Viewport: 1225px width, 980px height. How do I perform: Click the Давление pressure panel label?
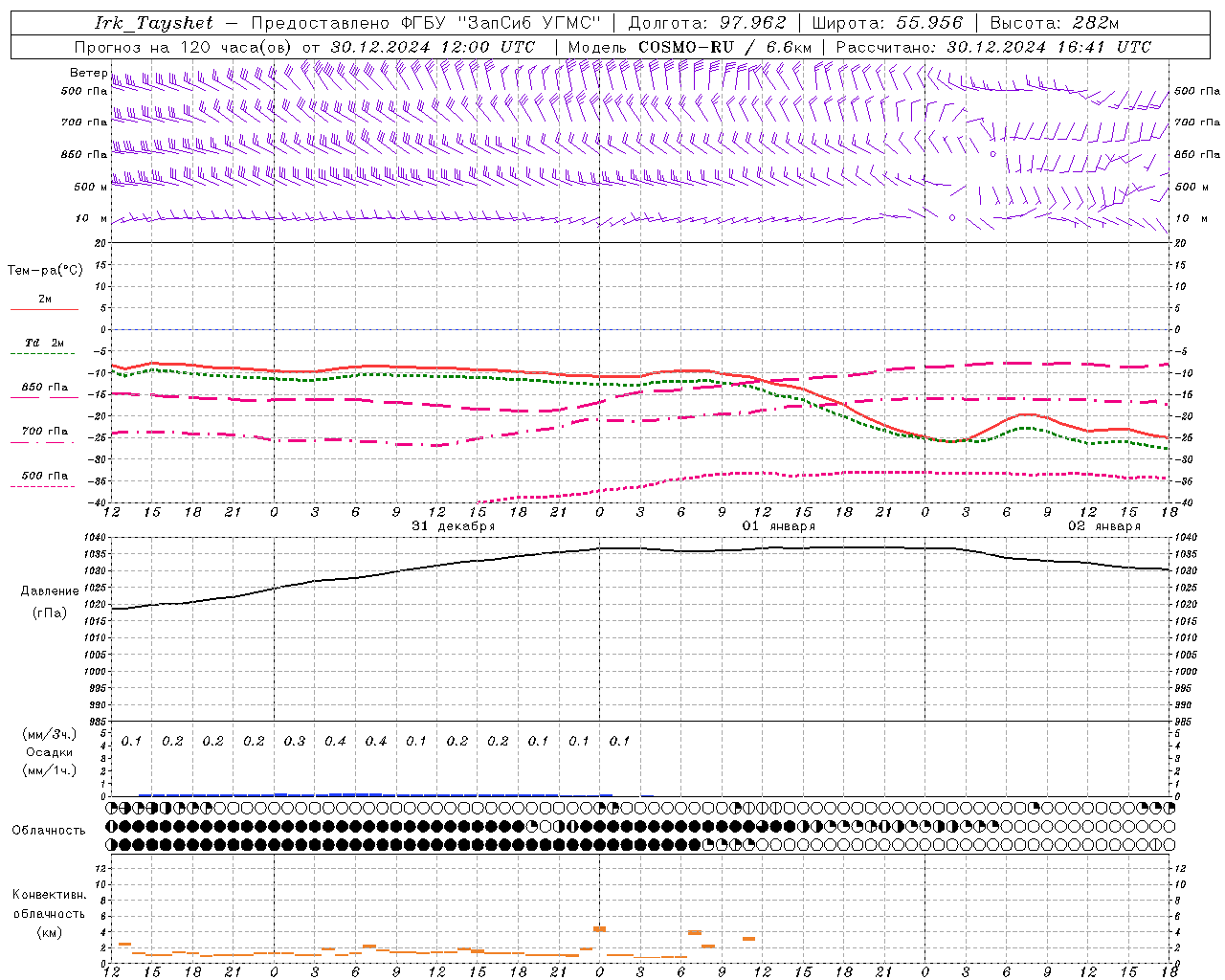point(50,590)
